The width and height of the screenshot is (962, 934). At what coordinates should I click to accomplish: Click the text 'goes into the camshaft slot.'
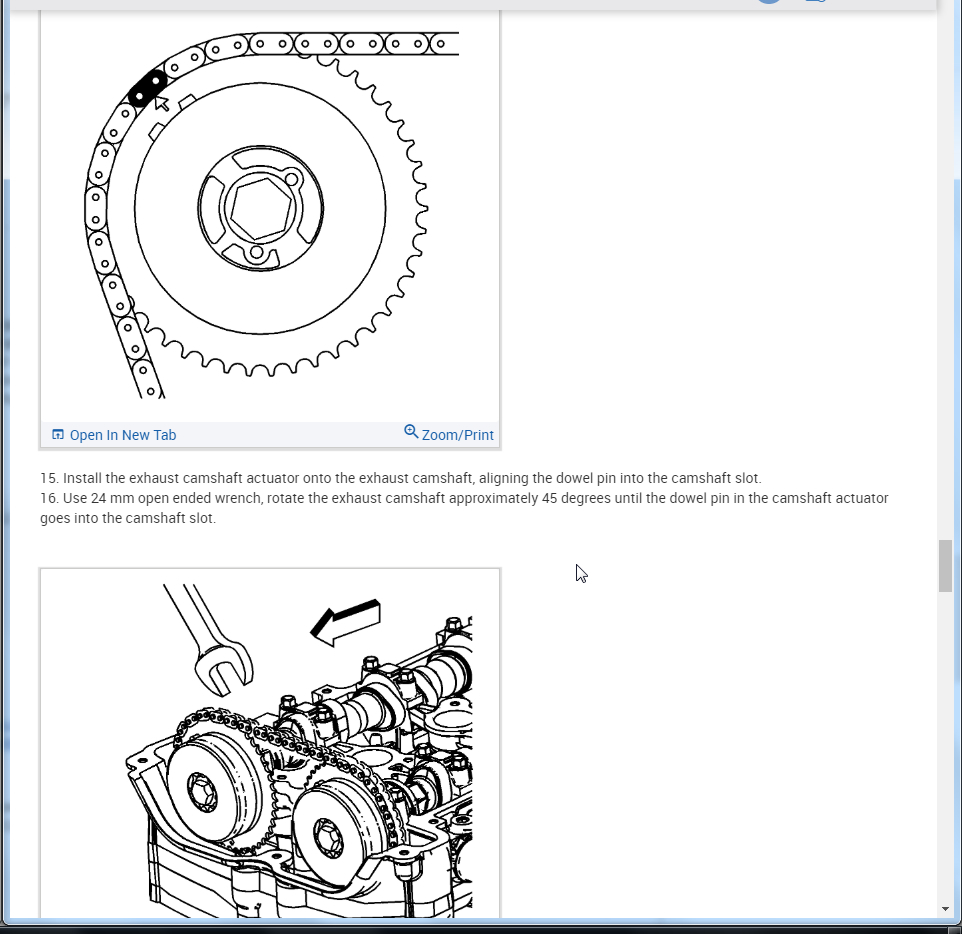click(x=128, y=518)
